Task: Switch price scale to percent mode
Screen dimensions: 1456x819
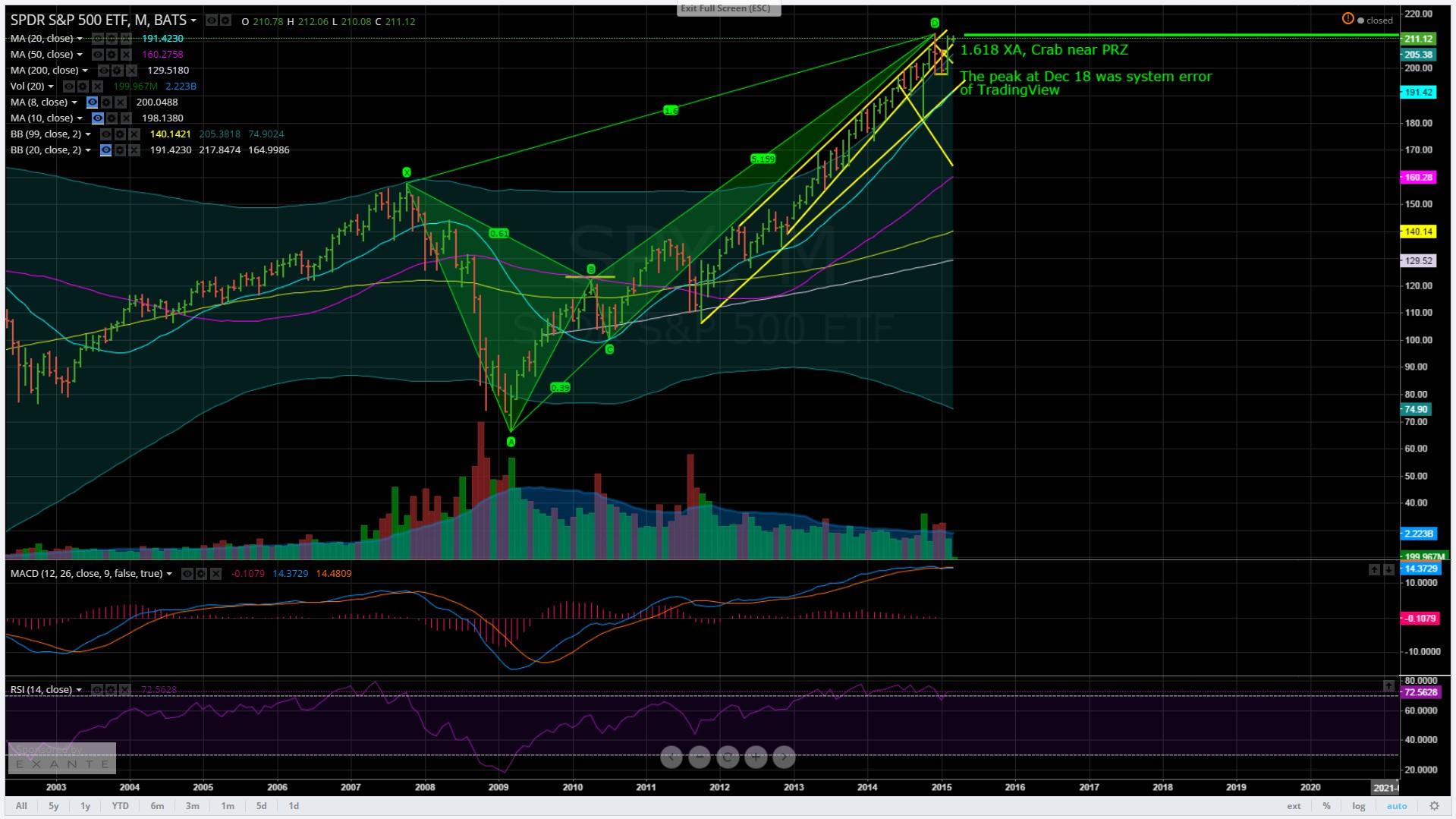Action: coord(1326,805)
